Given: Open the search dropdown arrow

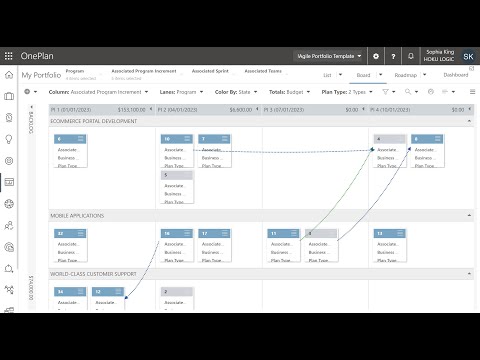Looking at the screenshot, I should (x=416, y=92).
